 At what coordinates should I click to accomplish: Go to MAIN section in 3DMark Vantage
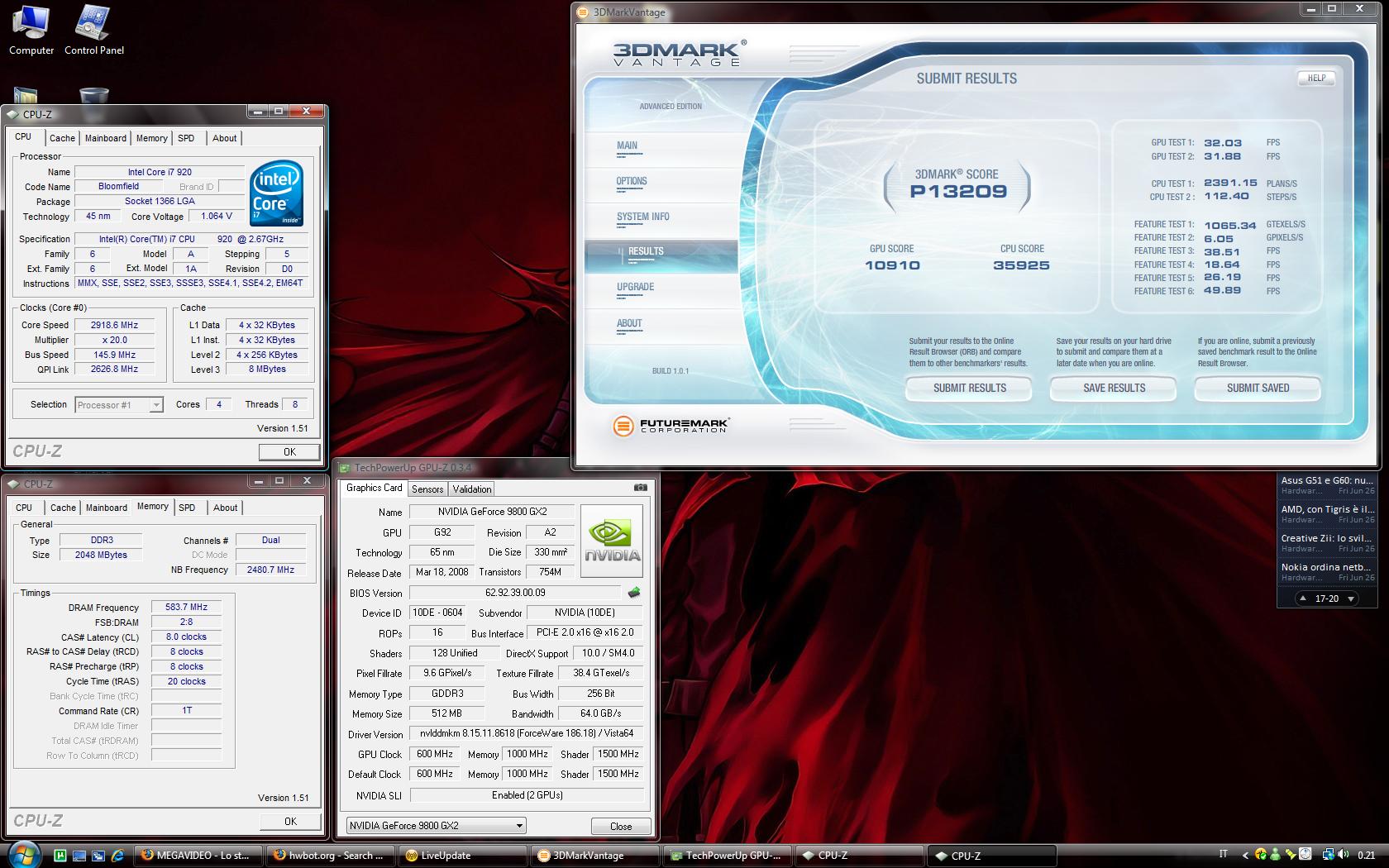(x=627, y=145)
